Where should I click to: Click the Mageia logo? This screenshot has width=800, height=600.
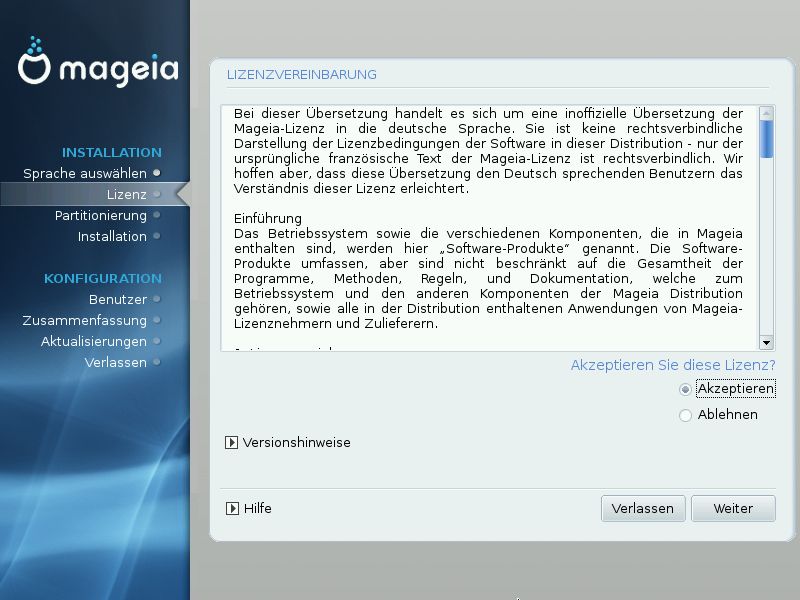click(x=98, y=62)
